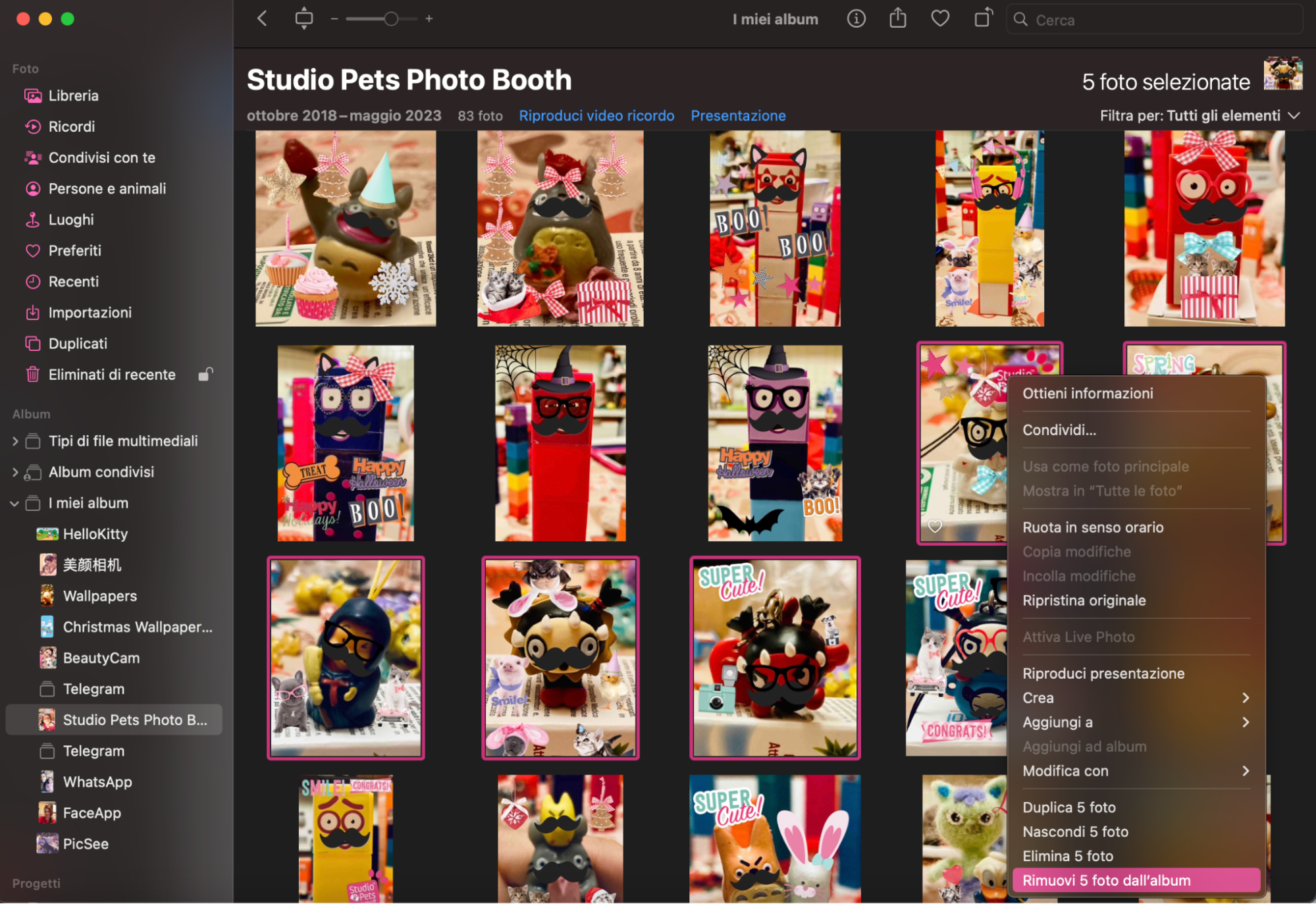Viewport: 1316px width, 904px height.
Task: Toggle the Favorite heart in the toolbar
Action: [940, 18]
